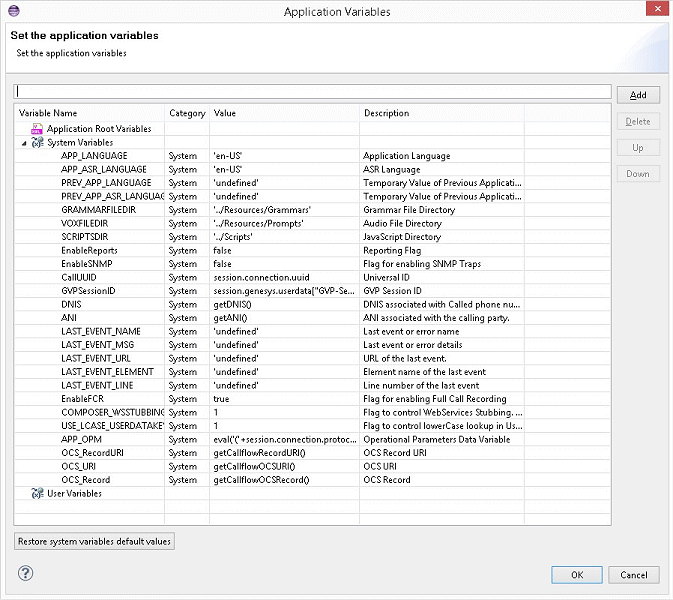Click the getCallflowOCSRecord() value
673x600 pixels.
point(261,480)
